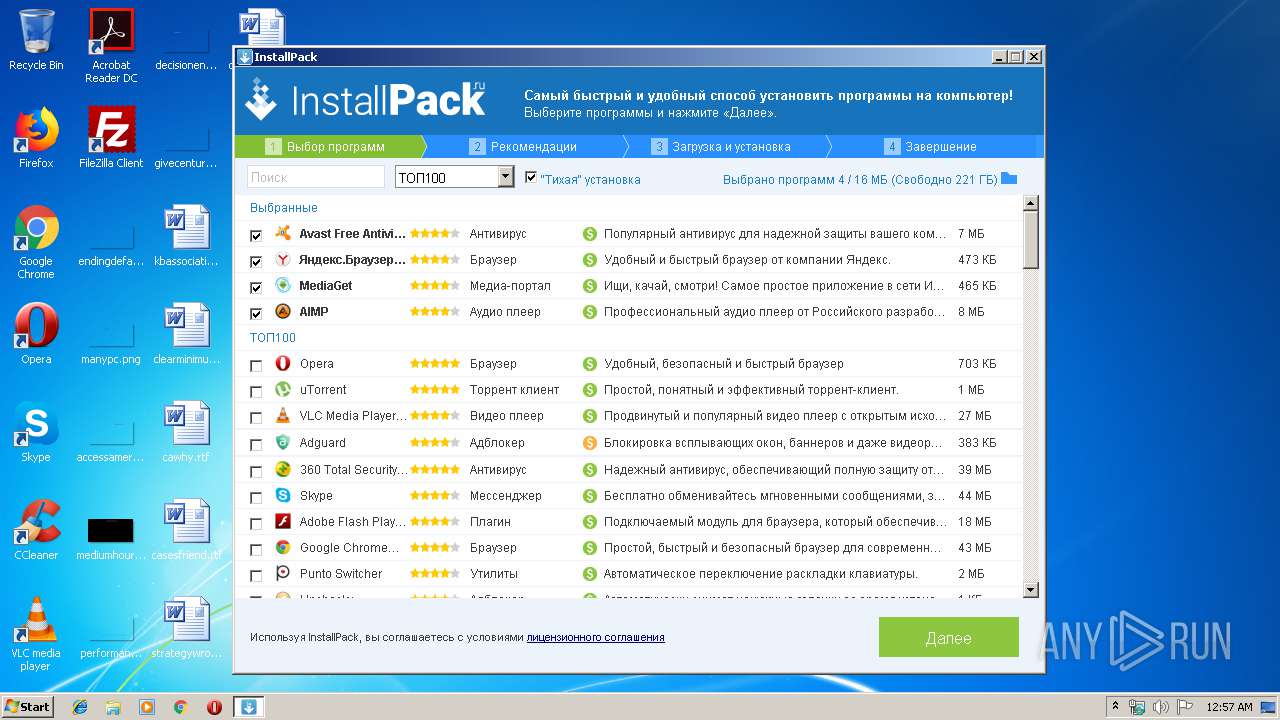Click the Yandex Browser program icon
The width and height of the screenshot is (1280, 720).
(x=283, y=260)
